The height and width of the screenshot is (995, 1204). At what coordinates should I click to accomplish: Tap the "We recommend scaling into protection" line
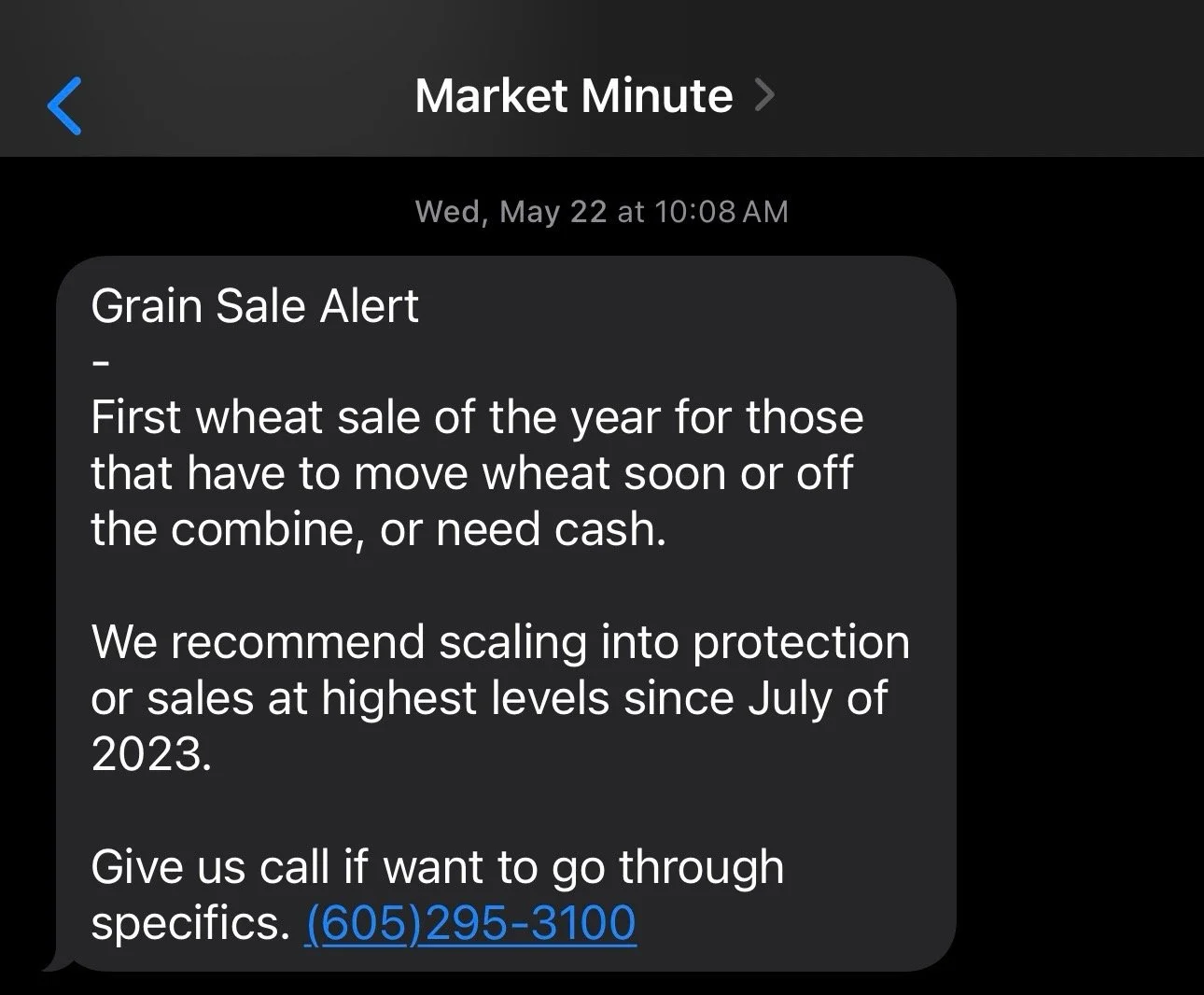[500, 642]
